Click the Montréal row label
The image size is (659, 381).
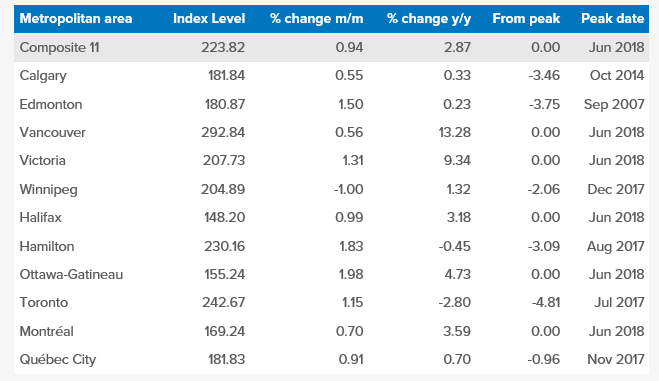(x=46, y=331)
